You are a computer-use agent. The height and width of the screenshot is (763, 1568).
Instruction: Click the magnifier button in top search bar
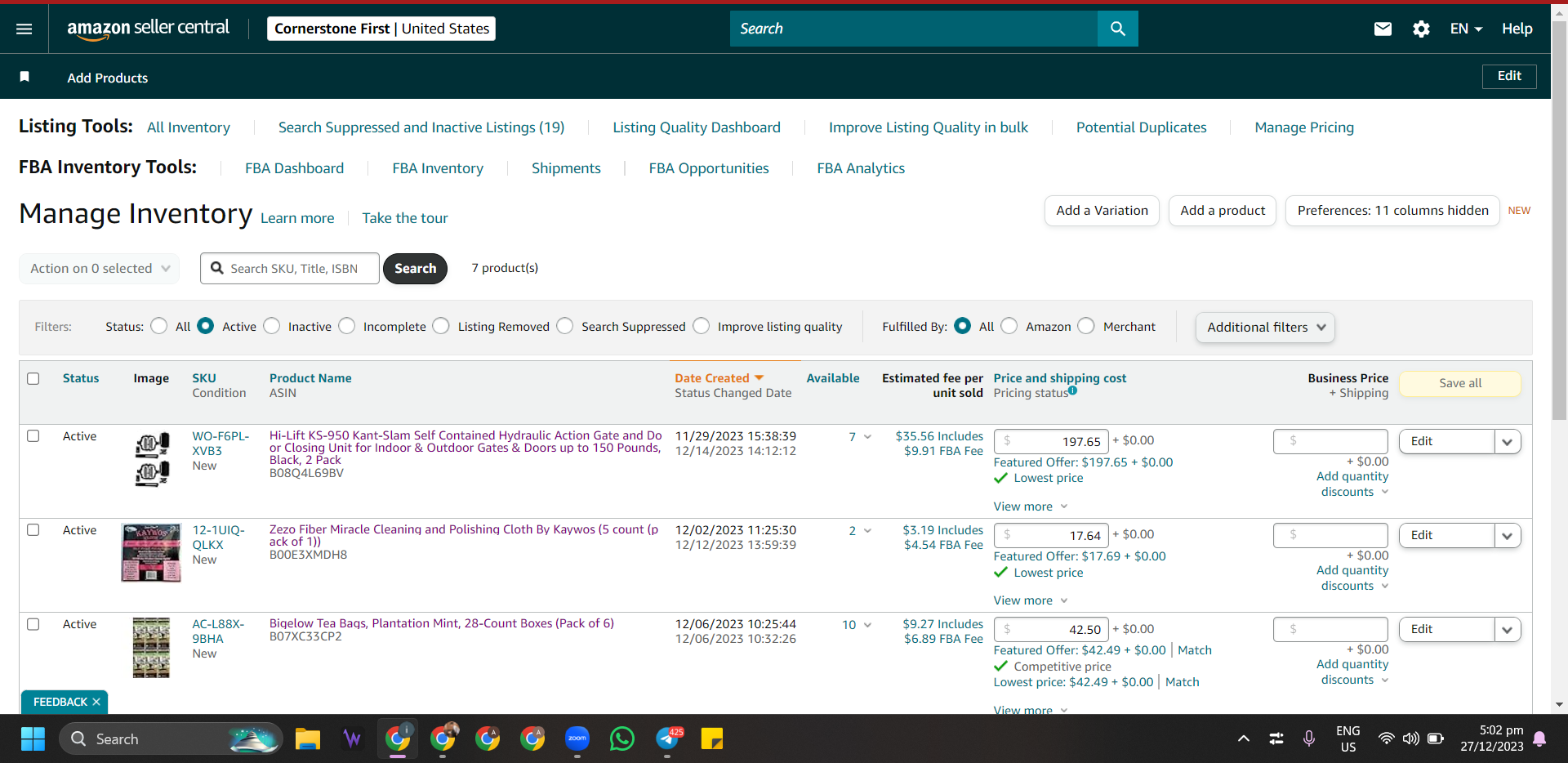pos(1117,29)
